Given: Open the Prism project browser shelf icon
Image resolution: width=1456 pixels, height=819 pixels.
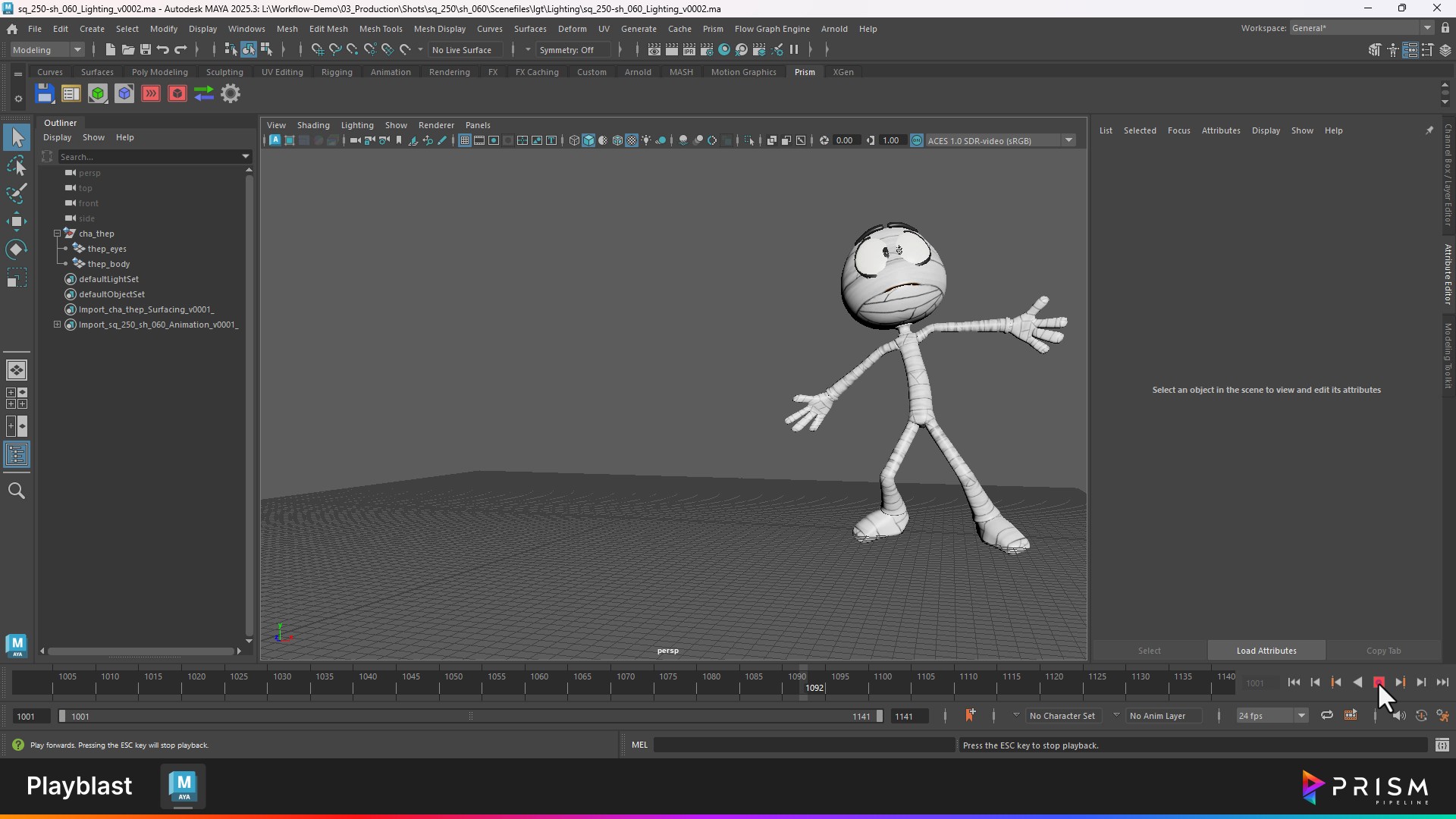Looking at the screenshot, I should coord(71,94).
